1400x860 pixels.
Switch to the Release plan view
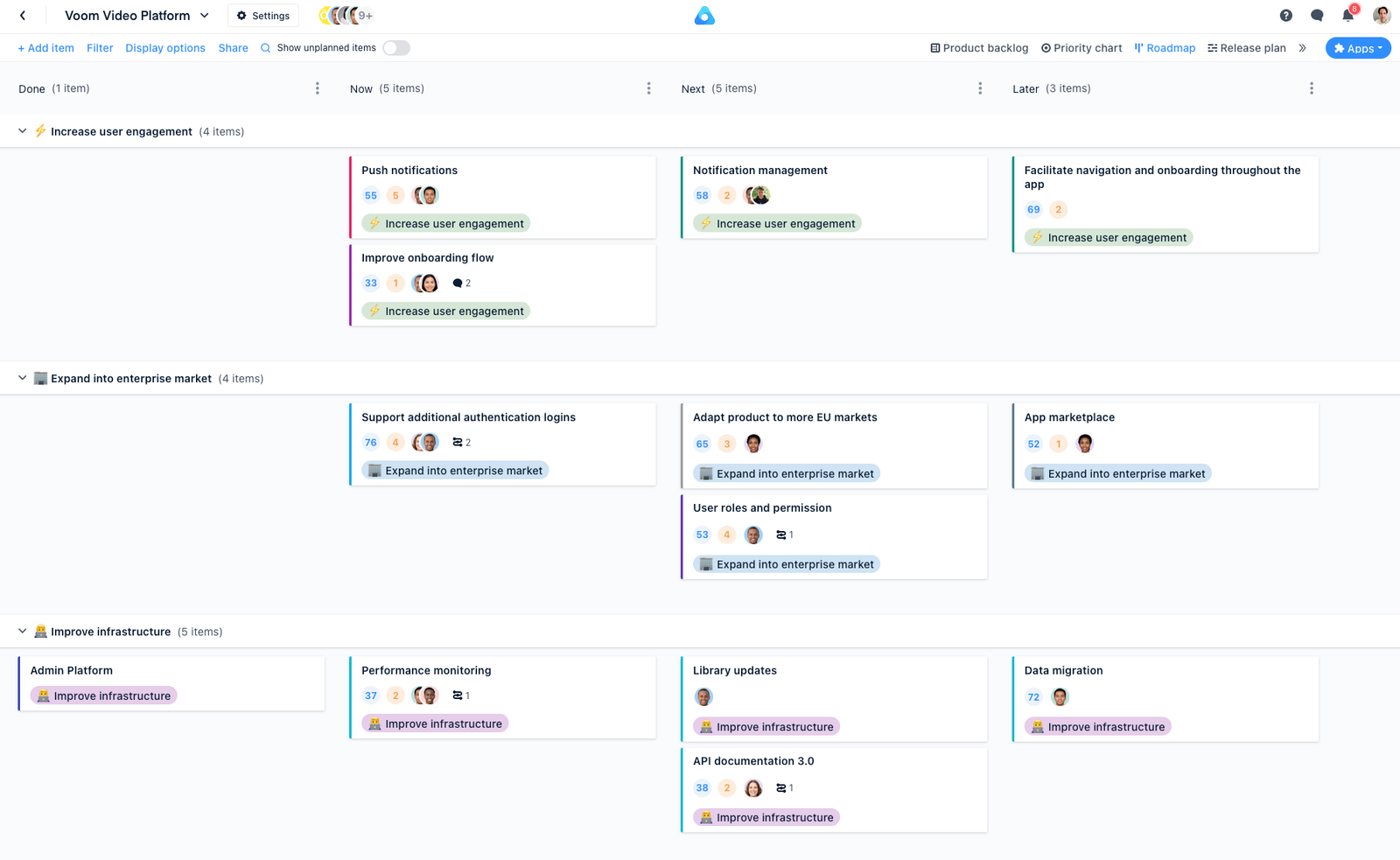coord(1247,48)
